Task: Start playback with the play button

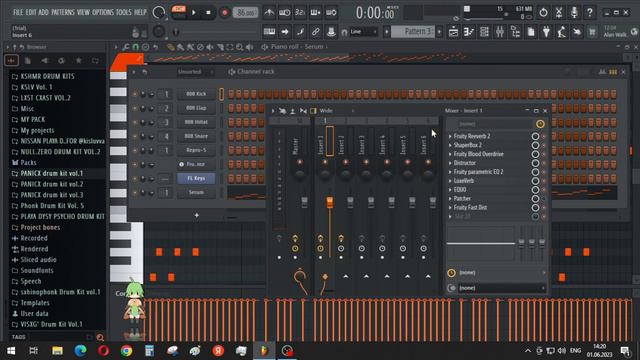Action: pyautogui.click(x=194, y=13)
